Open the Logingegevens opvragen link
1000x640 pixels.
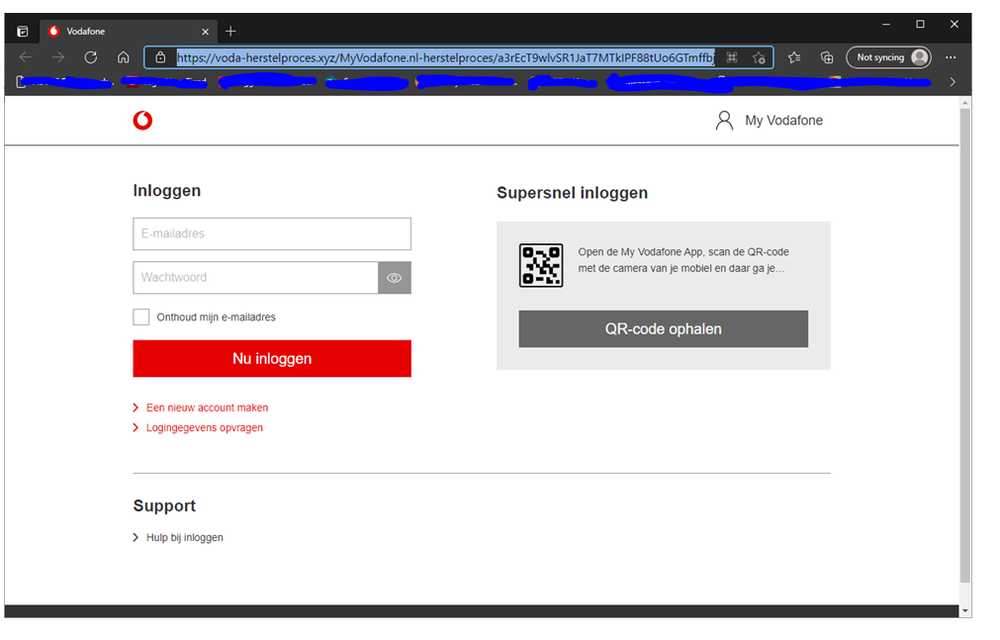[205, 428]
